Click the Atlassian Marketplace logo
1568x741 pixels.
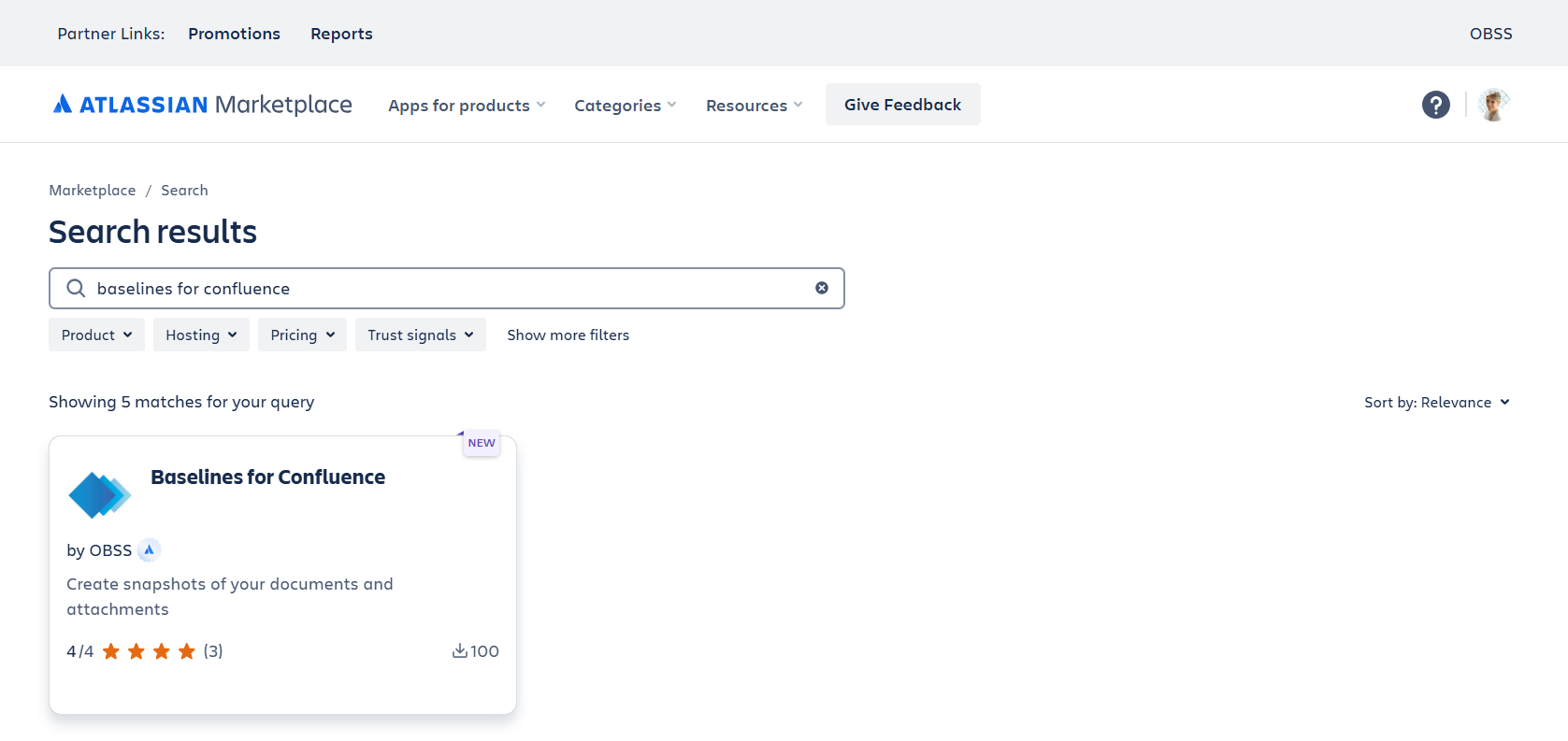click(202, 105)
